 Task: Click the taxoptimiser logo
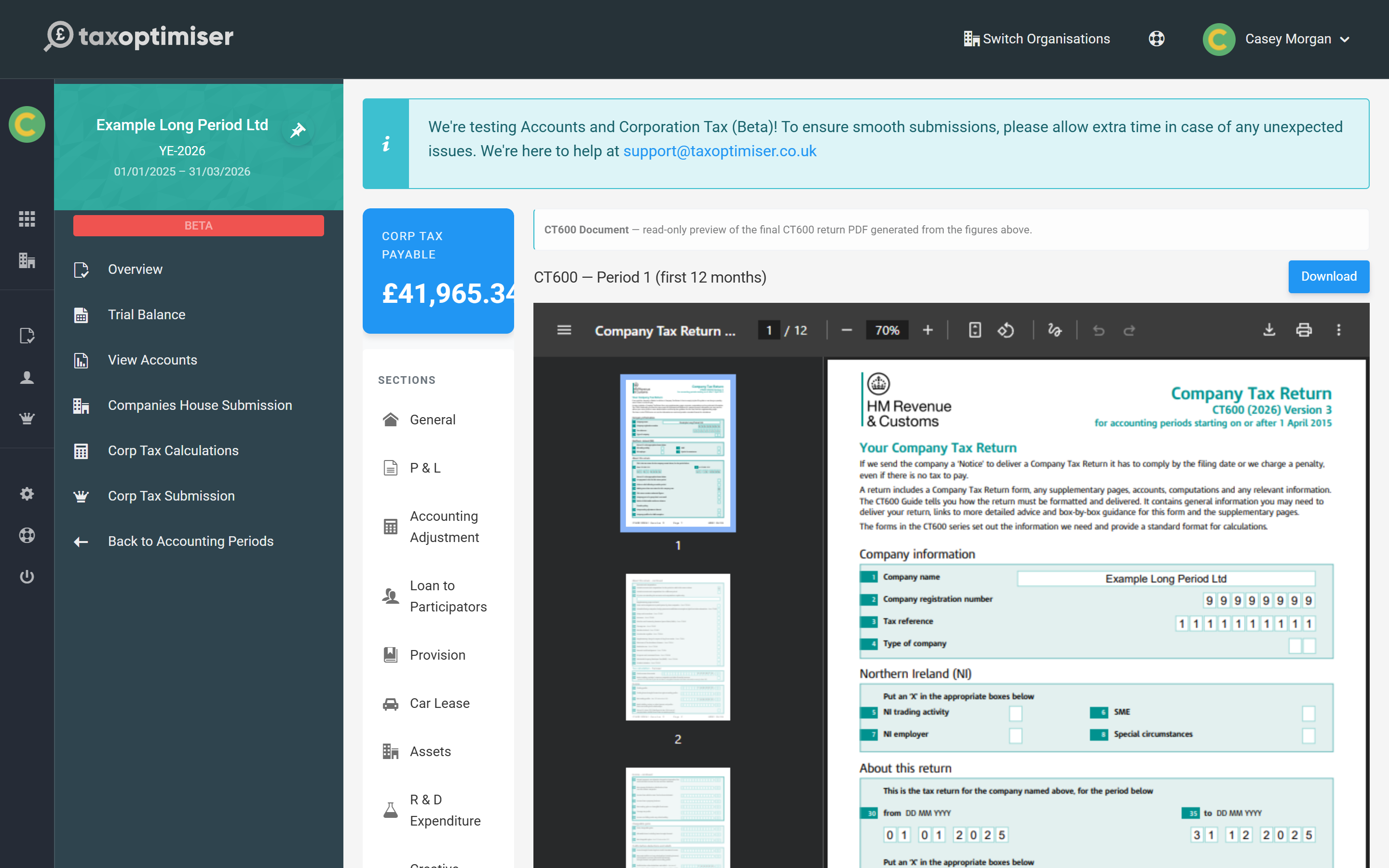click(139, 36)
